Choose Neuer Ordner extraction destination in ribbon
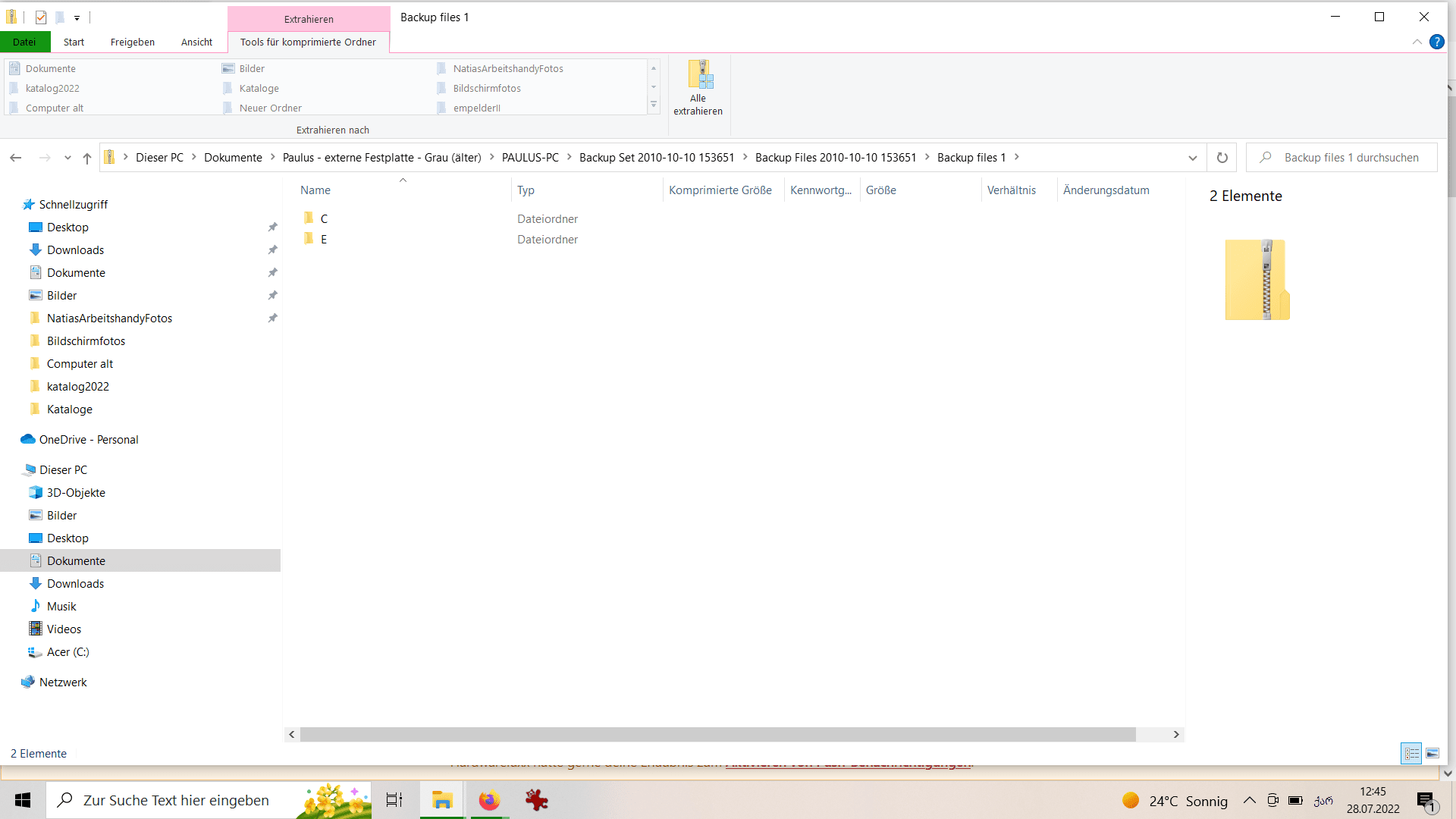 point(270,108)
